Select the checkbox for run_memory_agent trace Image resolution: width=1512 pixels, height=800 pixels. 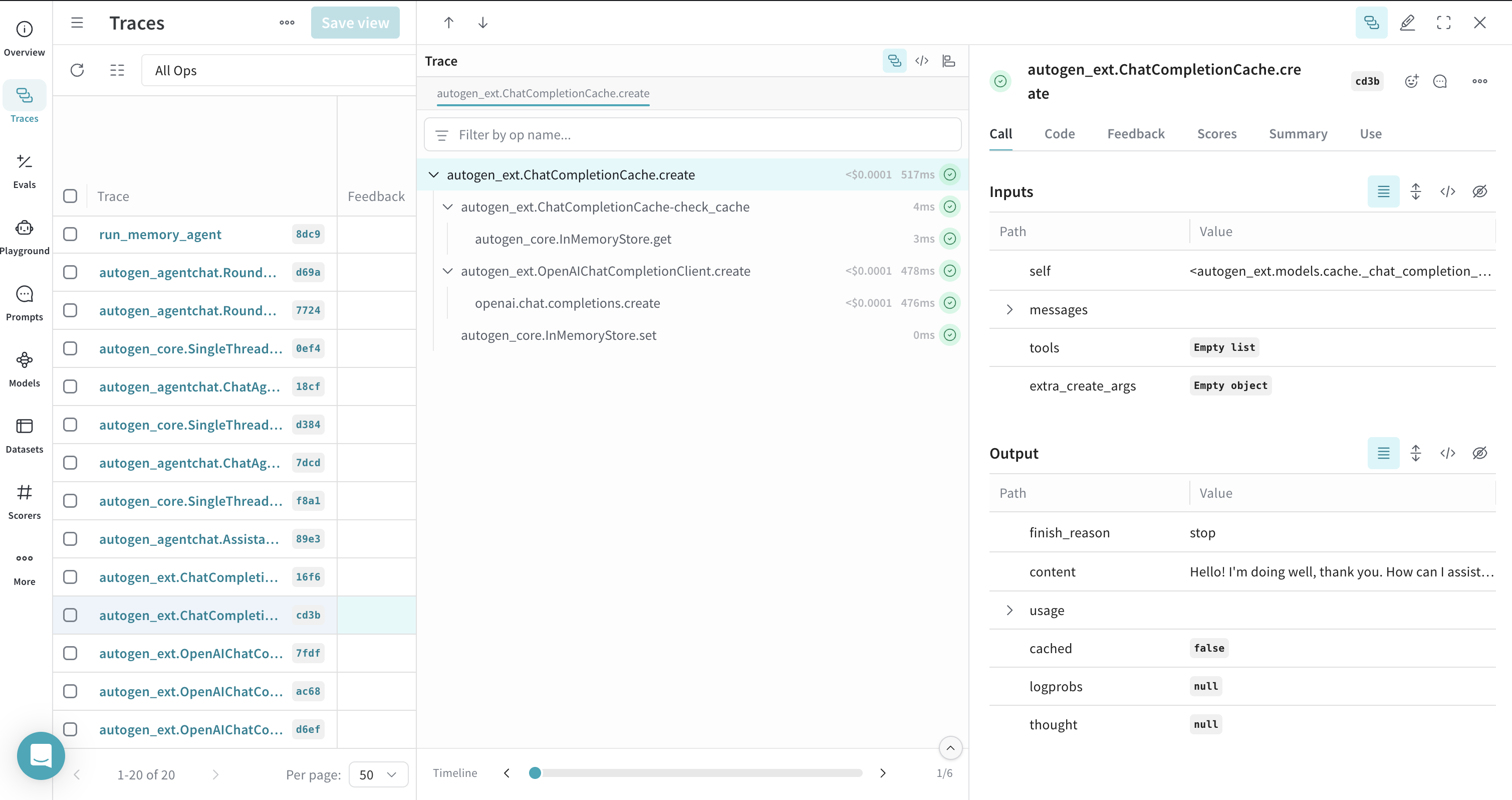point(71,234)
